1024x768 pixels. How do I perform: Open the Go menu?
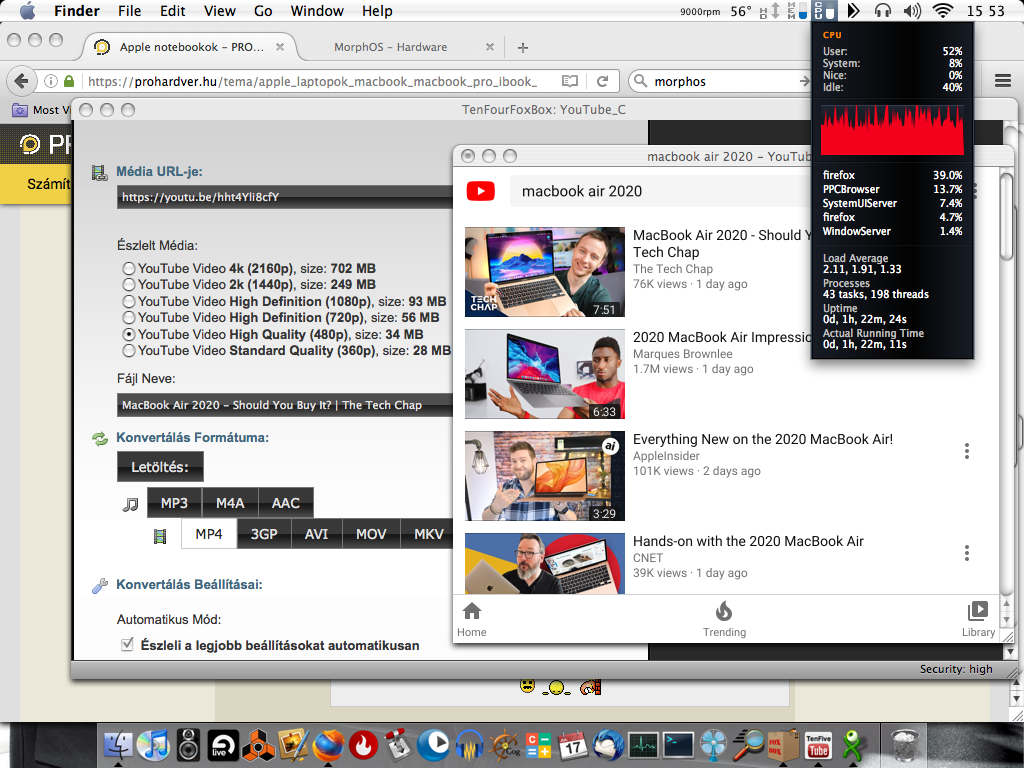click(x=263, y=11)
